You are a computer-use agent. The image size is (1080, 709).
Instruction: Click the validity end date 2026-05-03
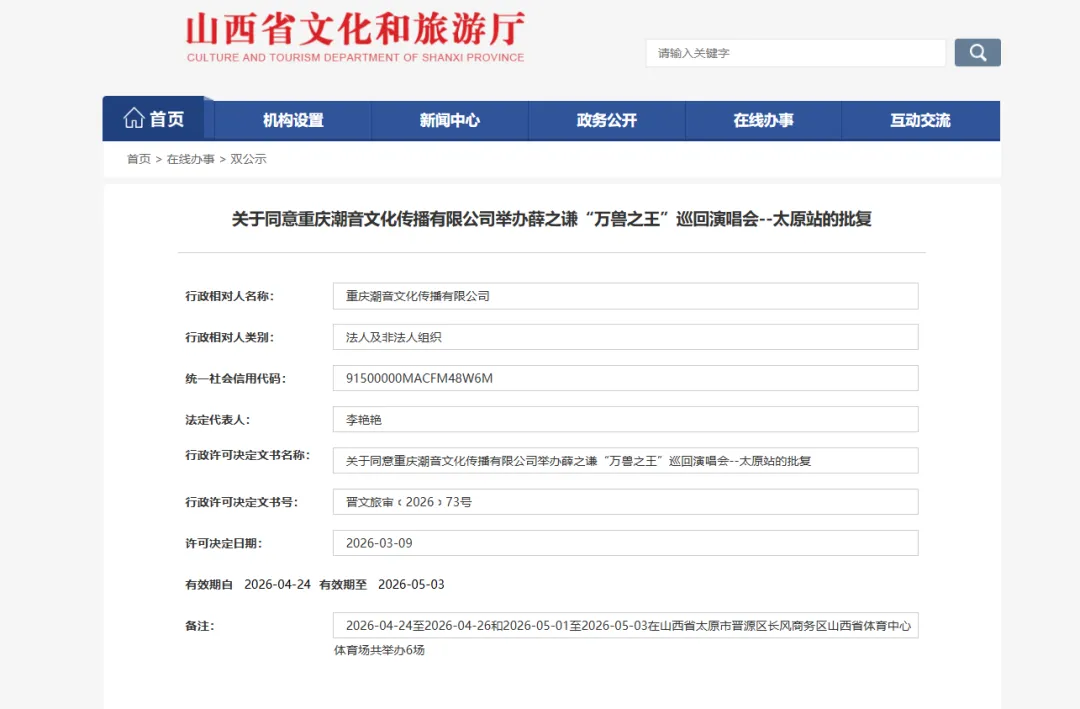point(411,584)
